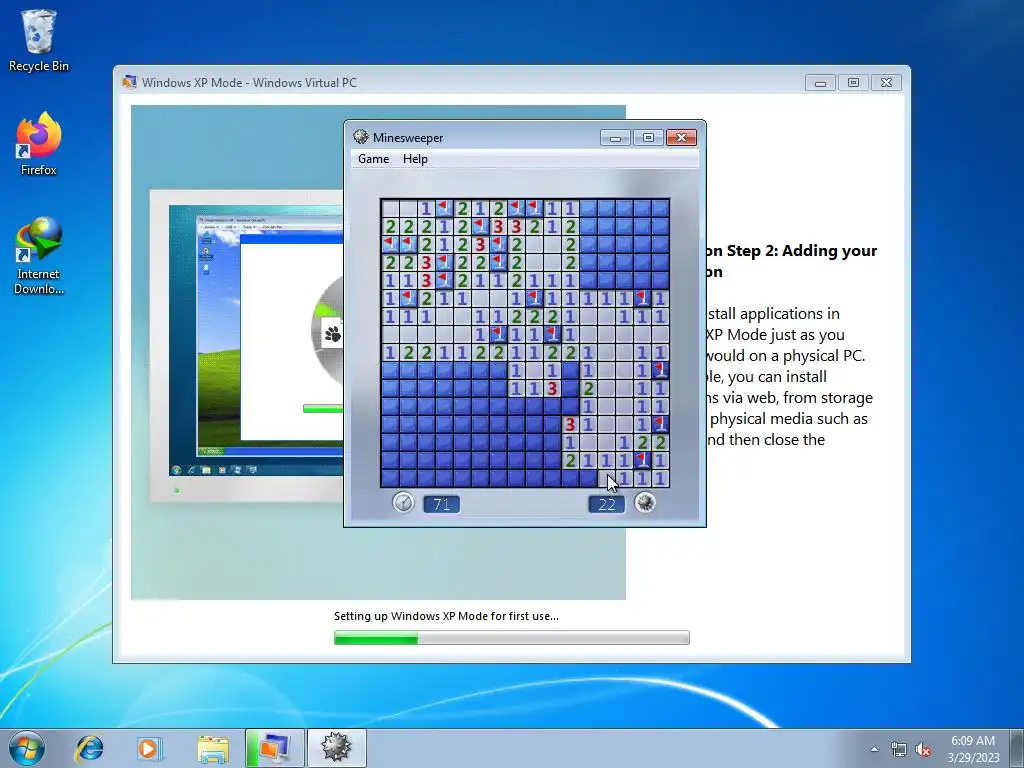Screen dimensions: 1024x768
Task: Open the Windows Start menu
Action: pos(27,748)
